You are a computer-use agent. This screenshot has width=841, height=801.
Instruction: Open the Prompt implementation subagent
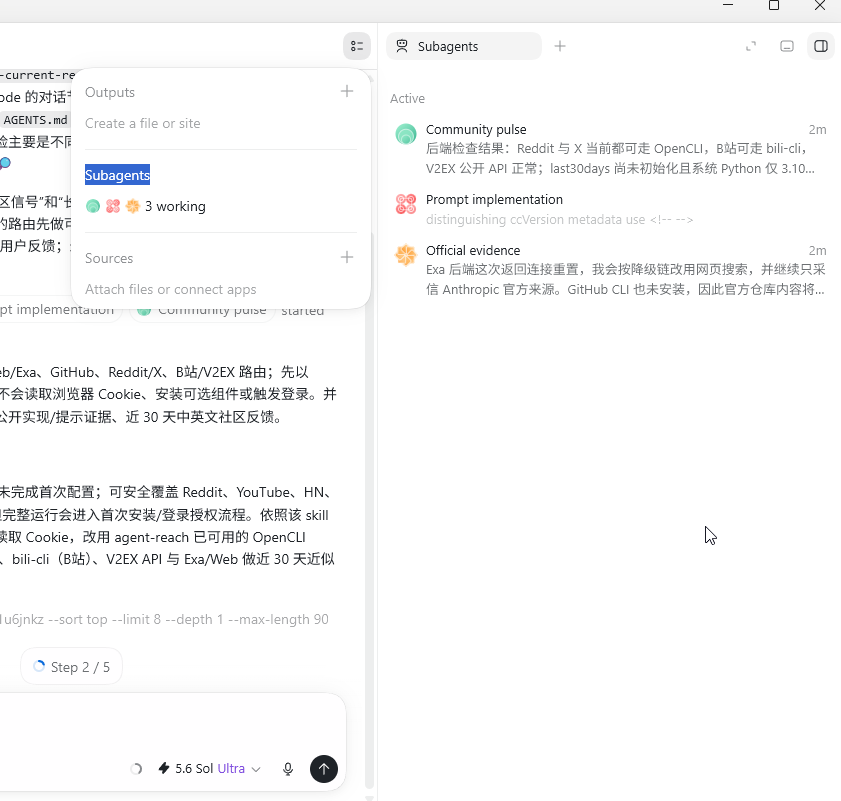[610, 209]
